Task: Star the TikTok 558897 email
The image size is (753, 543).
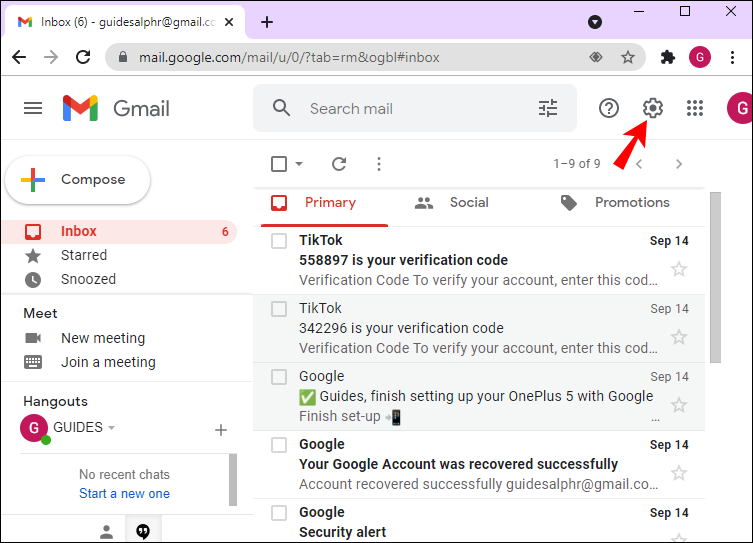Action: (x=679, y=269)
